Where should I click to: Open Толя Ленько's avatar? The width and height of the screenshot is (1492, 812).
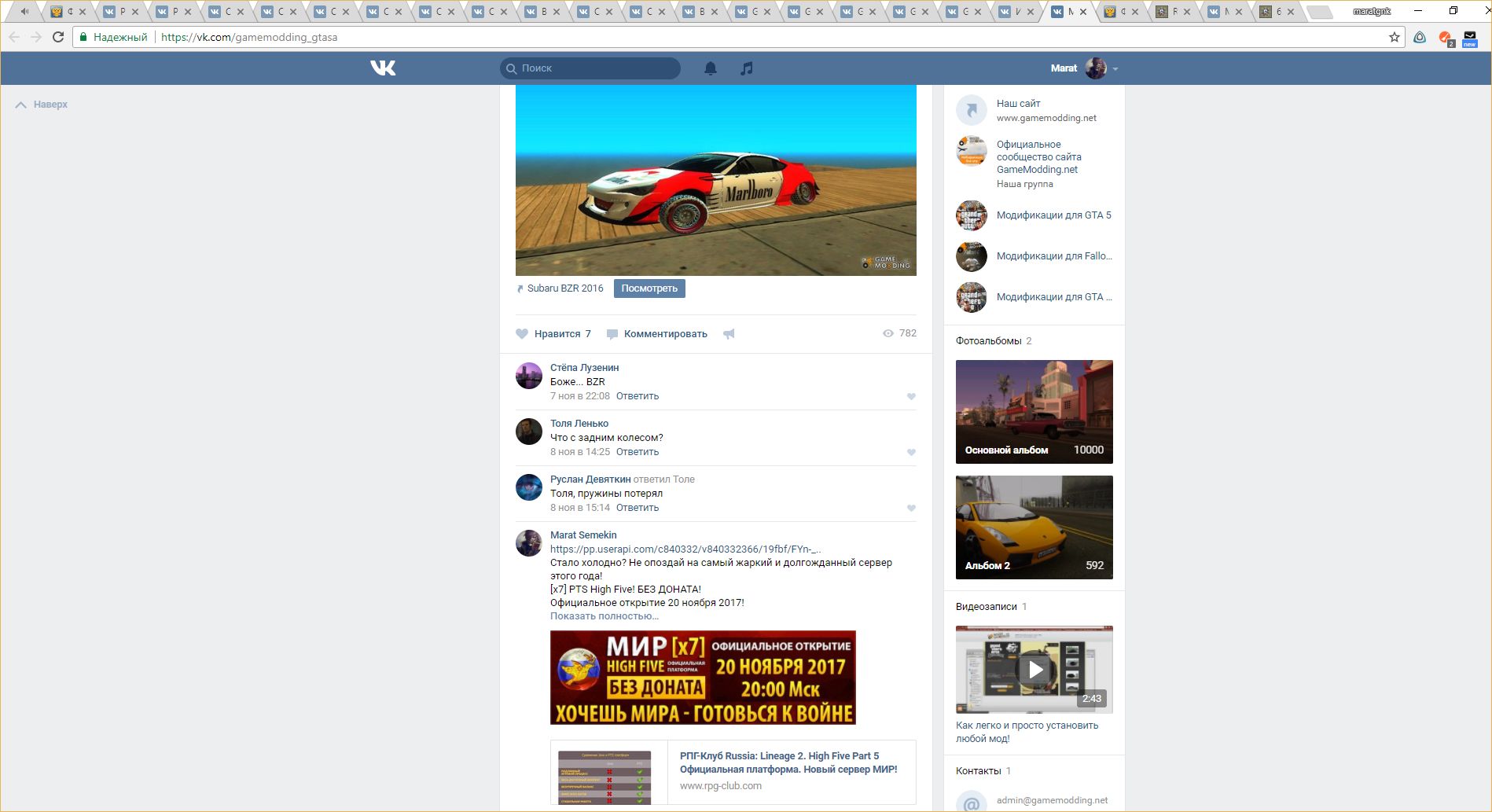[x=529, y=432]
